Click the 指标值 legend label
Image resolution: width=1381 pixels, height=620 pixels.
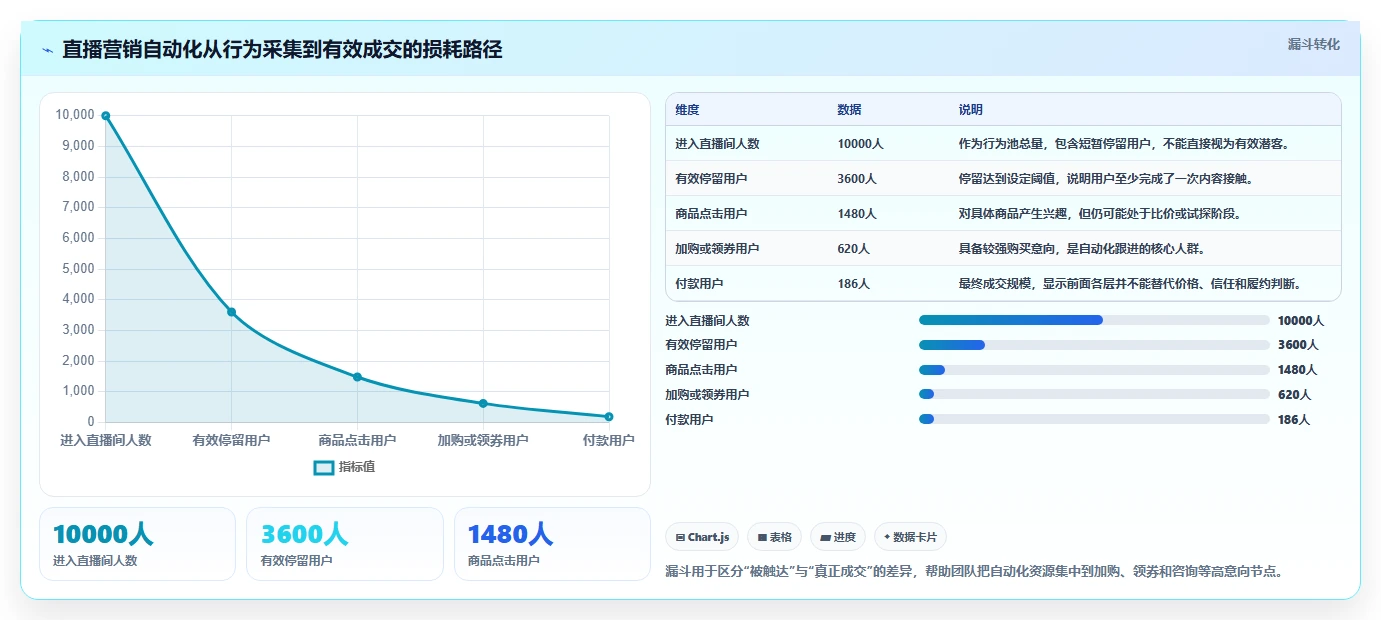[356, 467]
